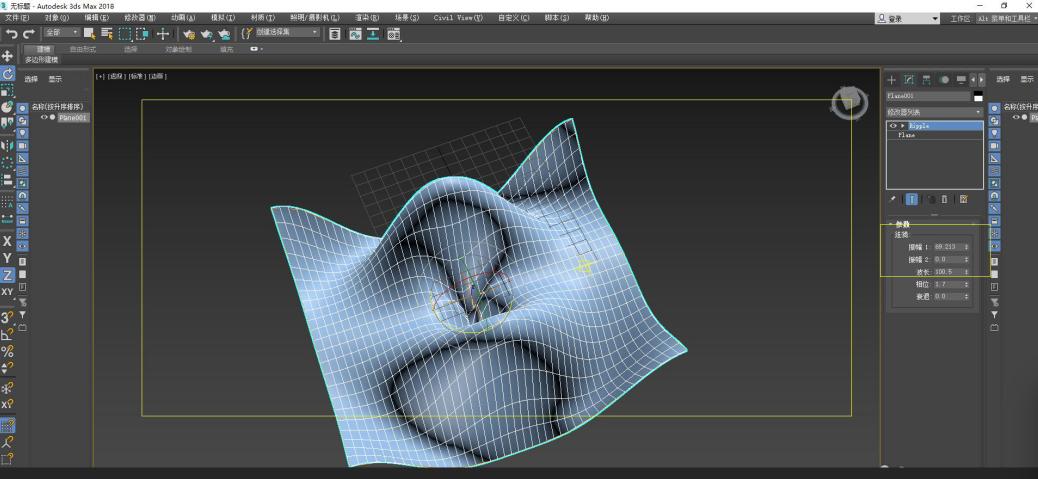The image size is (1038, 479).
Task: Switch to the 自由形式 ribbon tab
Action: [x=83, y=49]
